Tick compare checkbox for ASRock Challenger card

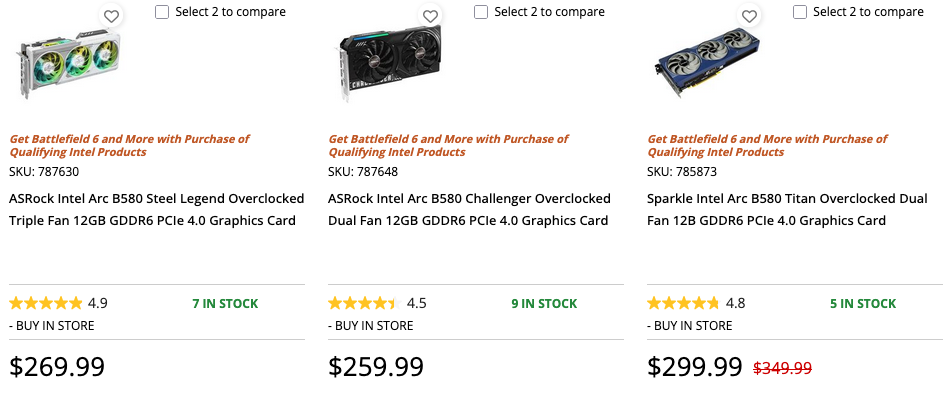[x=481, y=12]
